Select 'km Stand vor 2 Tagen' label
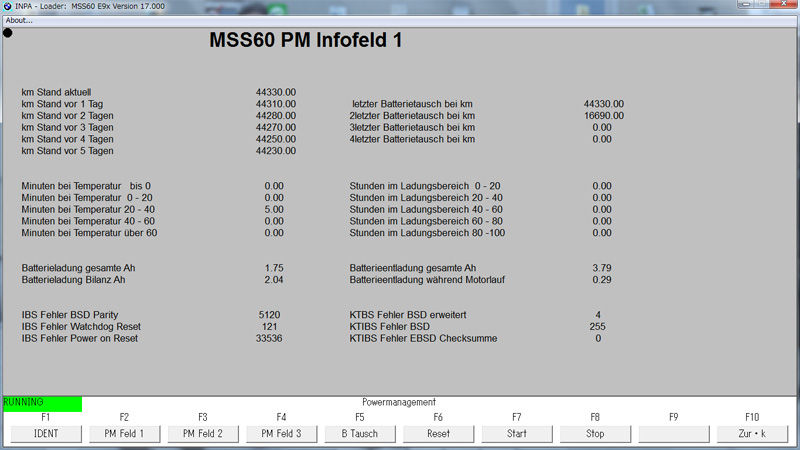This screenshot has height=450, width=800. pos(67,116)
